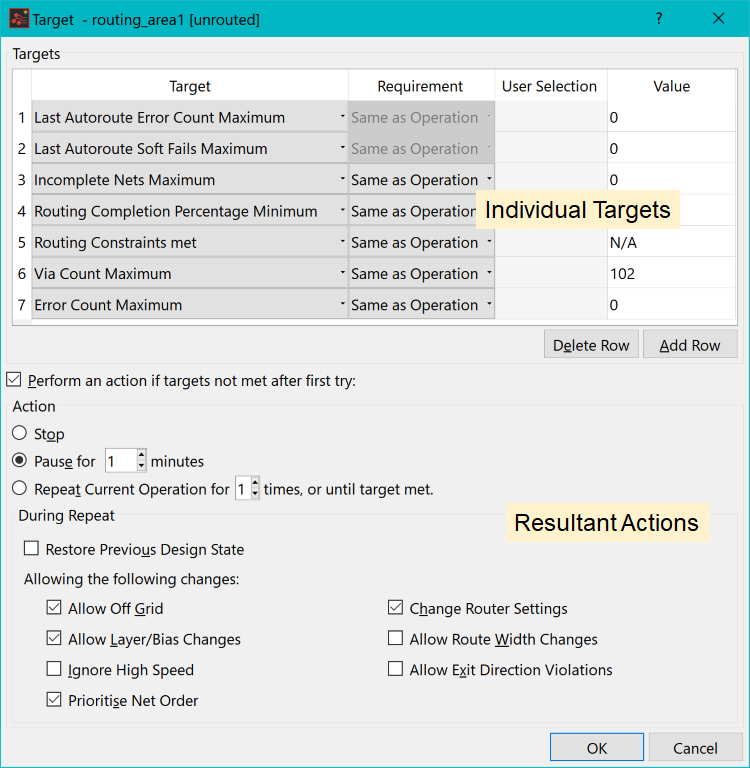Click the User Selection column header
This screenshot has width=750, height=768.
coord(549,86)
